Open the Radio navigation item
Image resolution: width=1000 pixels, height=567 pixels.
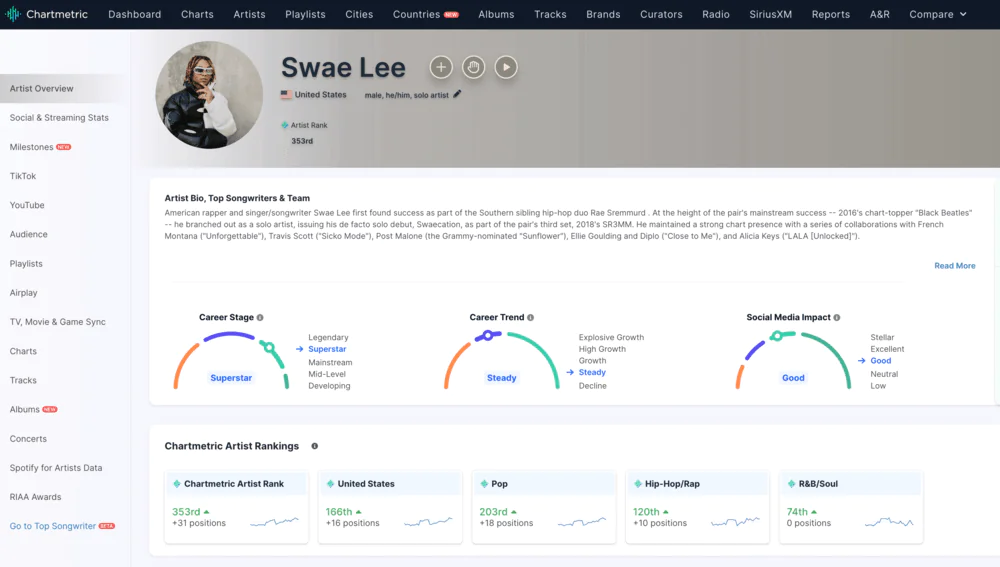click(x=716, y=14)
